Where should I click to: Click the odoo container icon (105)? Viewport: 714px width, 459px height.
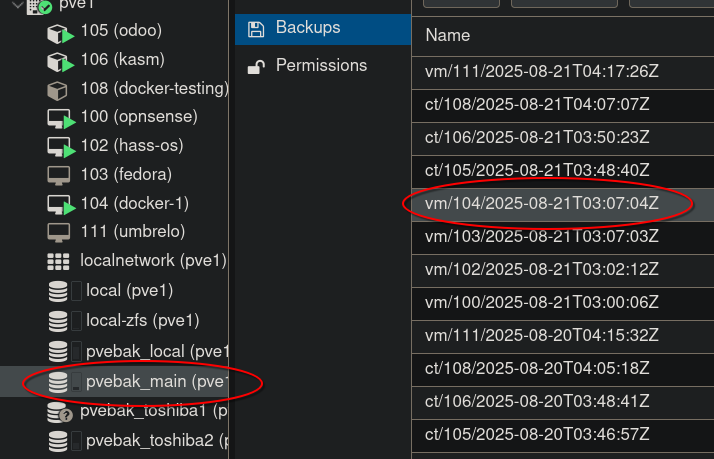(x=59, y=34)
